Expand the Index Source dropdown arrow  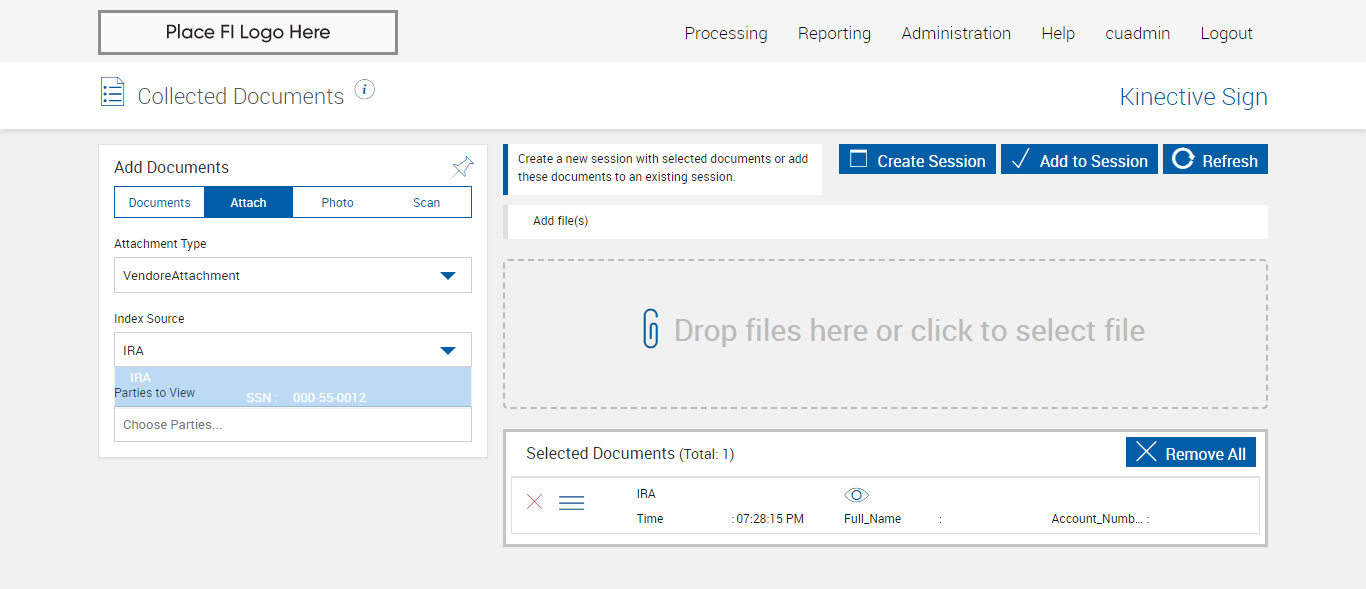(448, 351)
